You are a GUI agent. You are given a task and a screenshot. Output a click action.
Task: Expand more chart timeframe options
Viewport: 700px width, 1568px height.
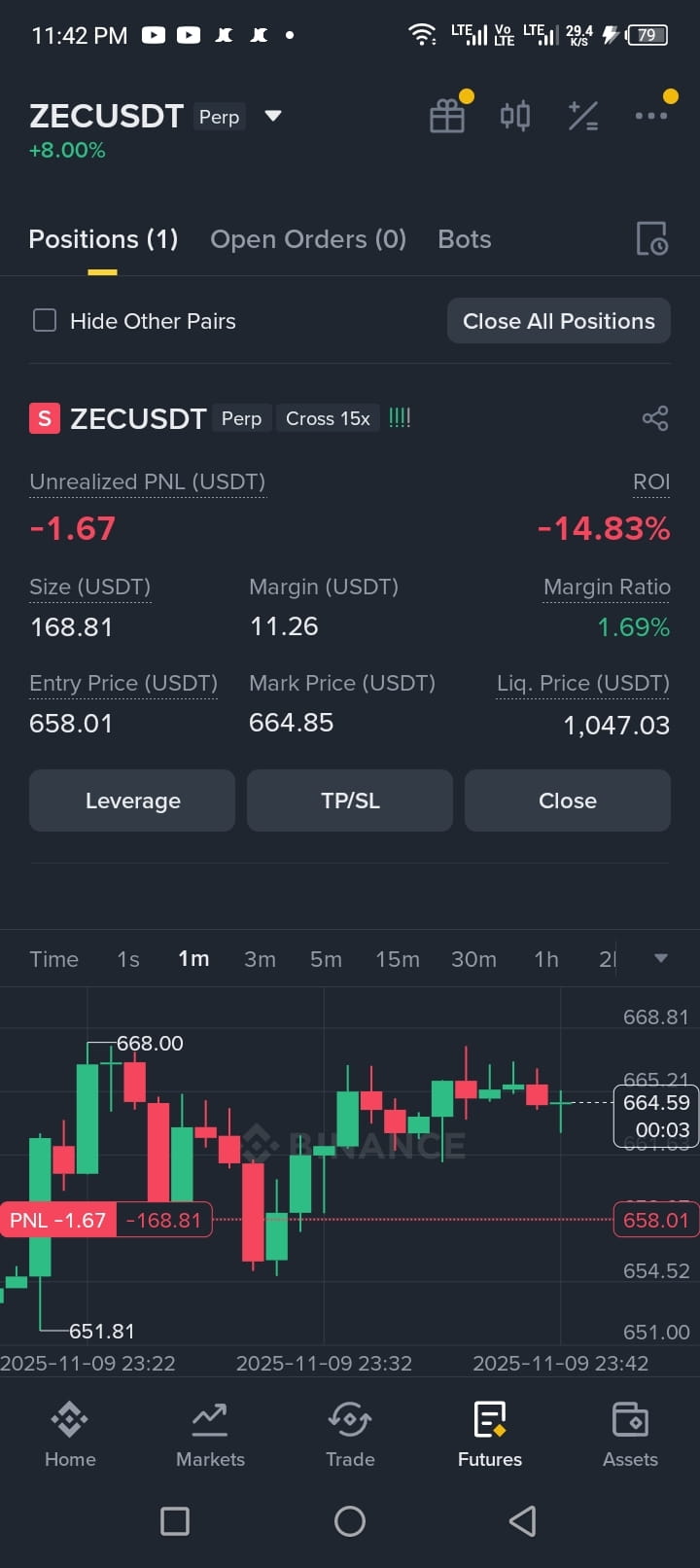661,958
